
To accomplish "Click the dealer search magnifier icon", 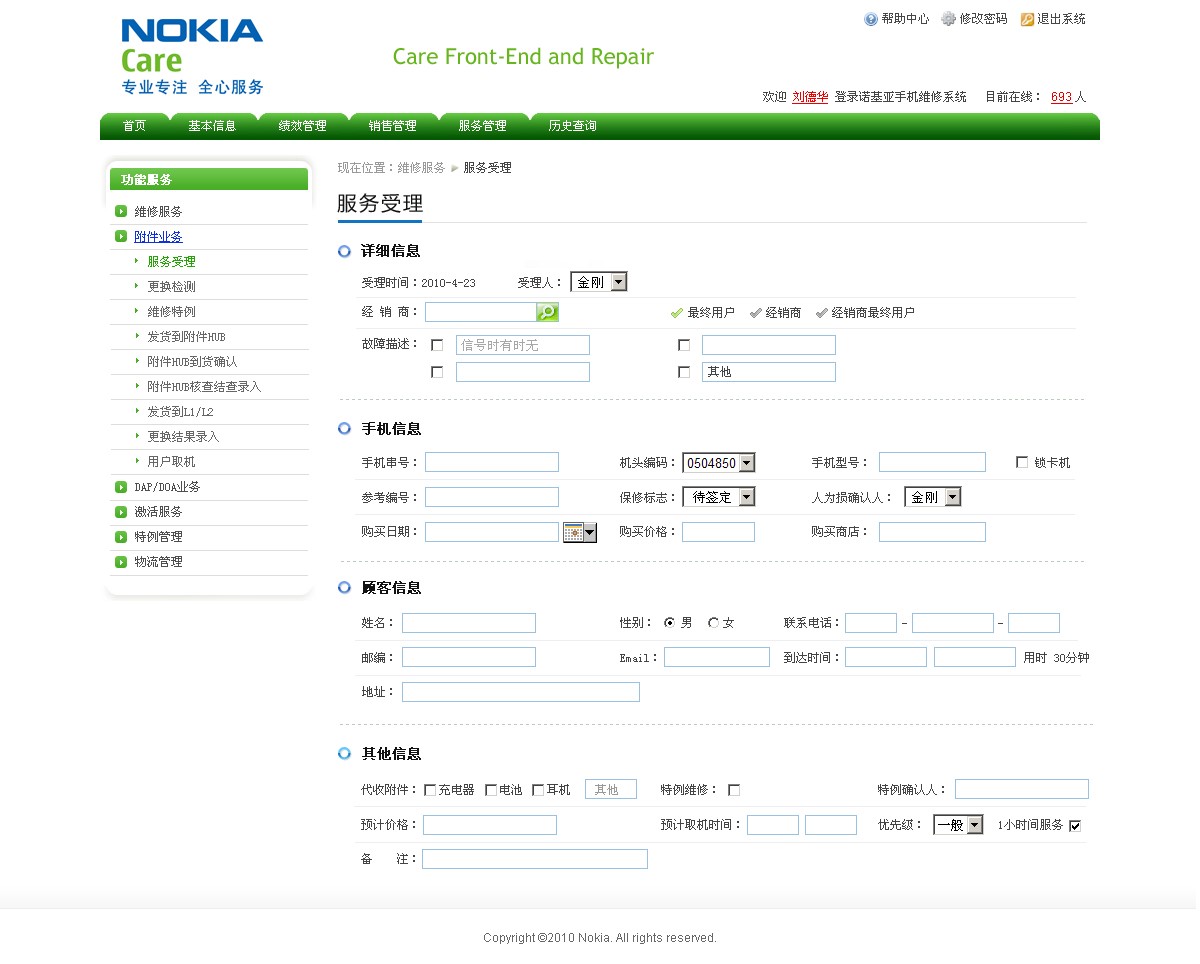I will [x=547, y=313].
